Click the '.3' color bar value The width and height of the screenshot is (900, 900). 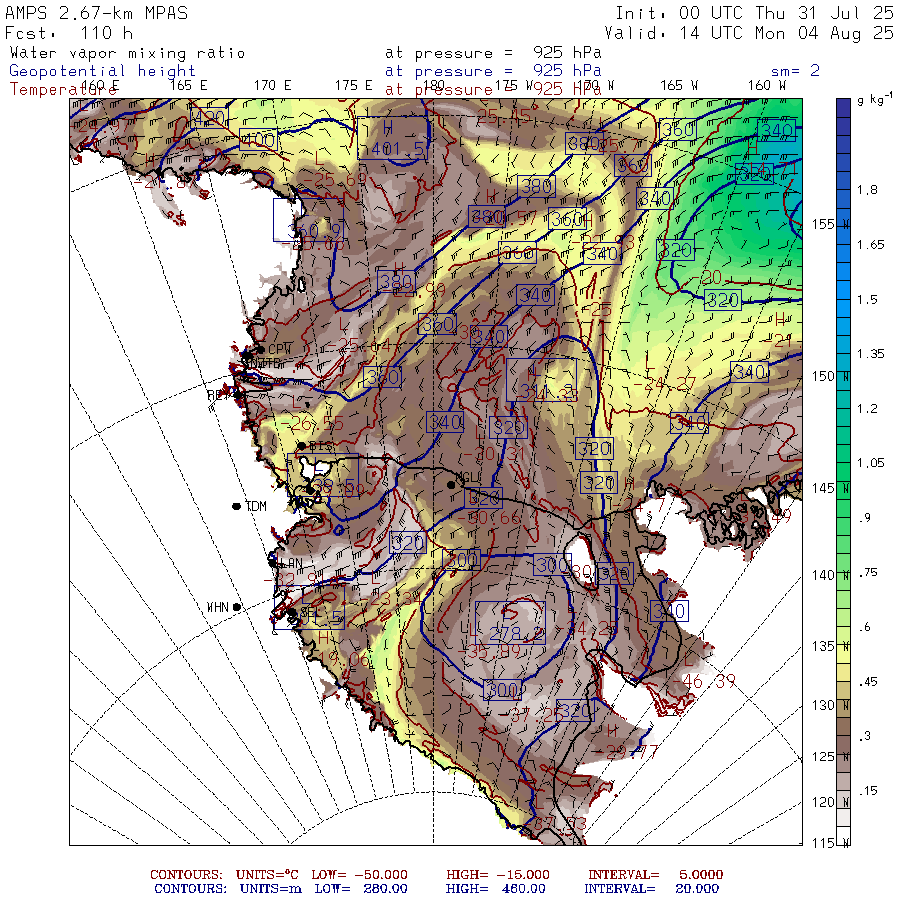tap(865, 736)
